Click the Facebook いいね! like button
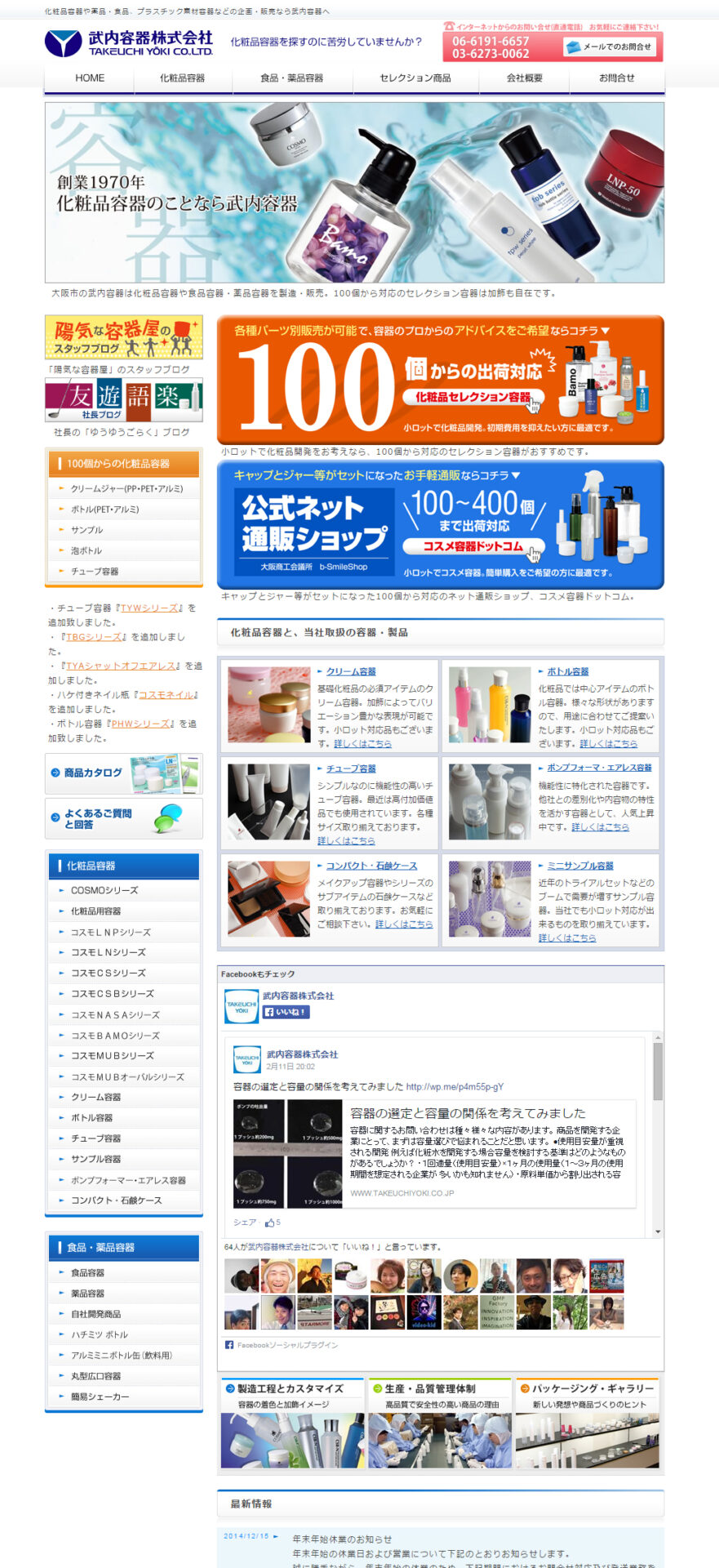Image resolution: width=719 pixels, height=1568 pixels. point(286,1012)
